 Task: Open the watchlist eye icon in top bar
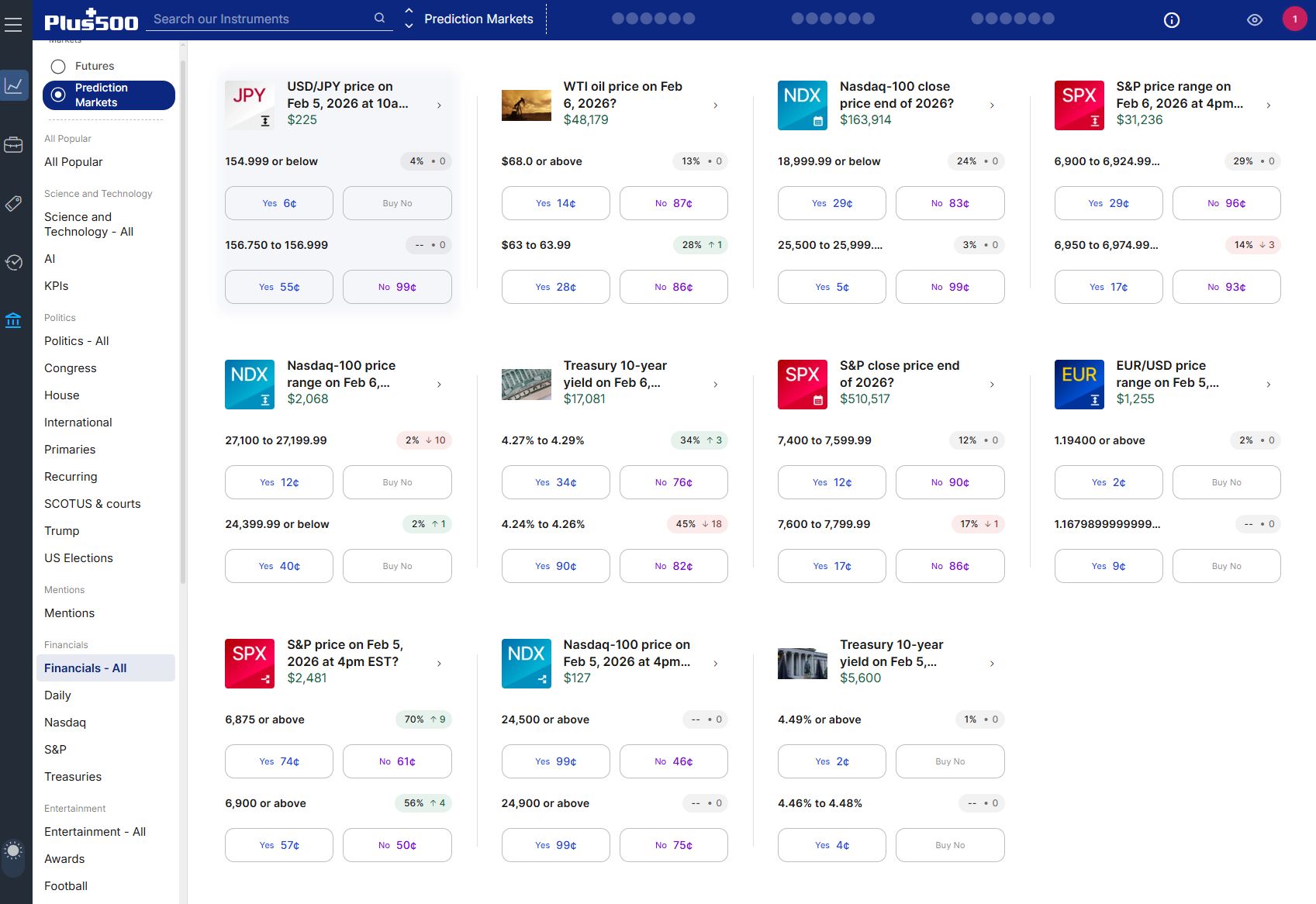click(x=1255, y=19)
